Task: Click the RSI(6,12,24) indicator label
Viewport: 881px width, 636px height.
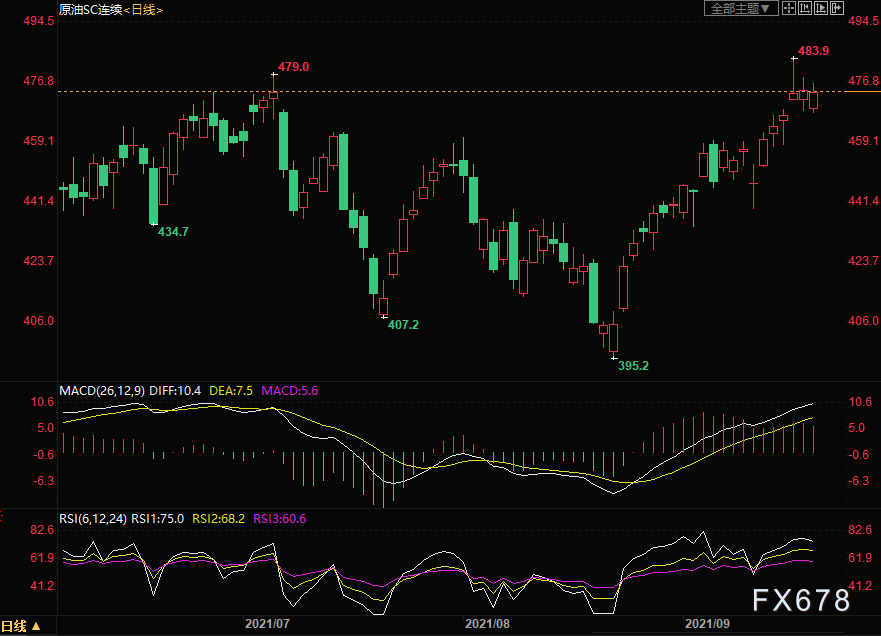Action: [93, 519]
